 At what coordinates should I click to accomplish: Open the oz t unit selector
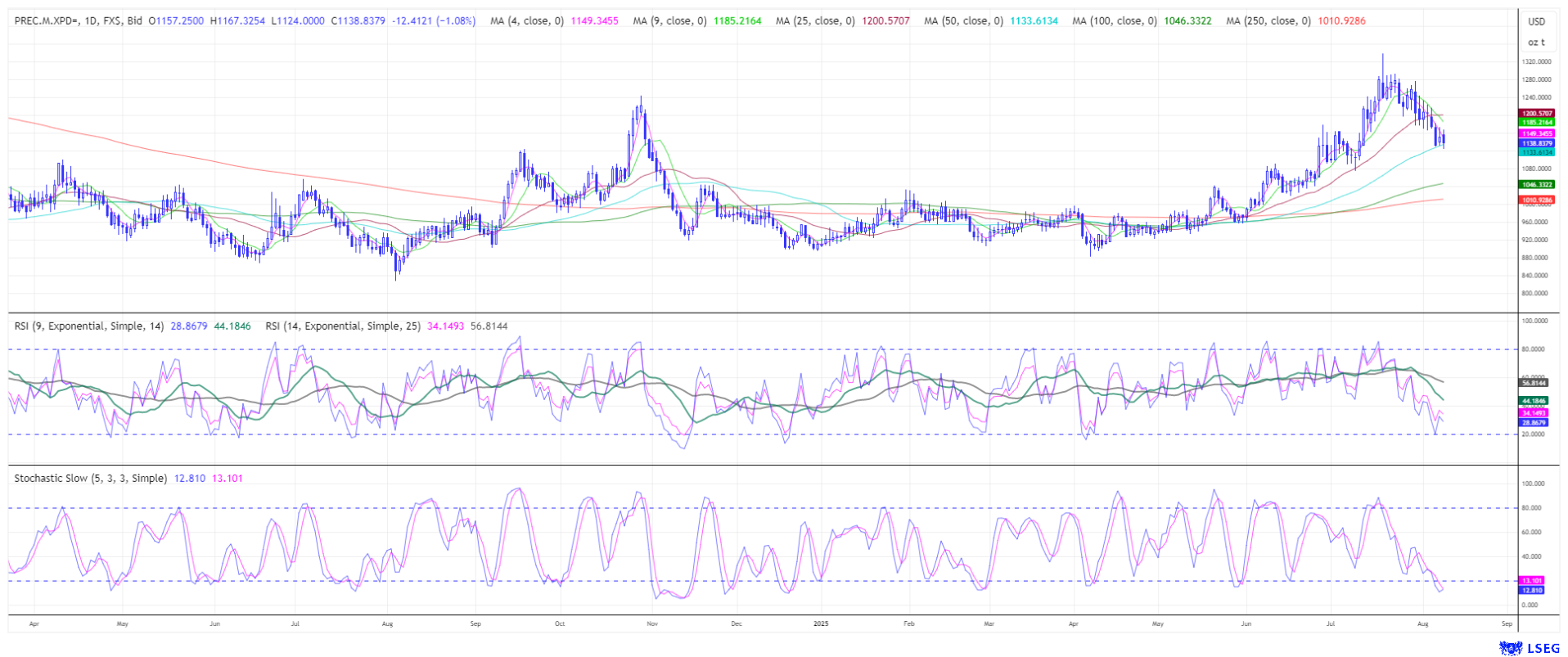coord(1536,42)
